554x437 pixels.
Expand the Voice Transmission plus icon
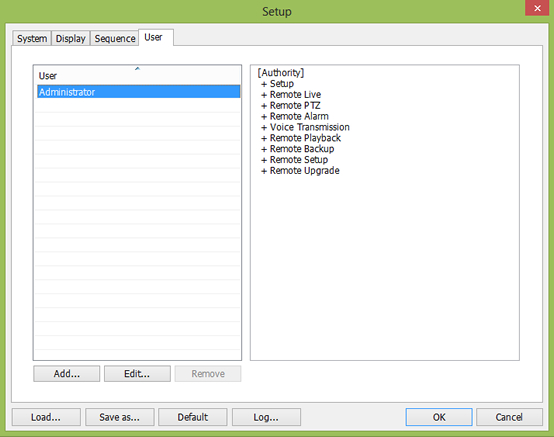[264, 128]
